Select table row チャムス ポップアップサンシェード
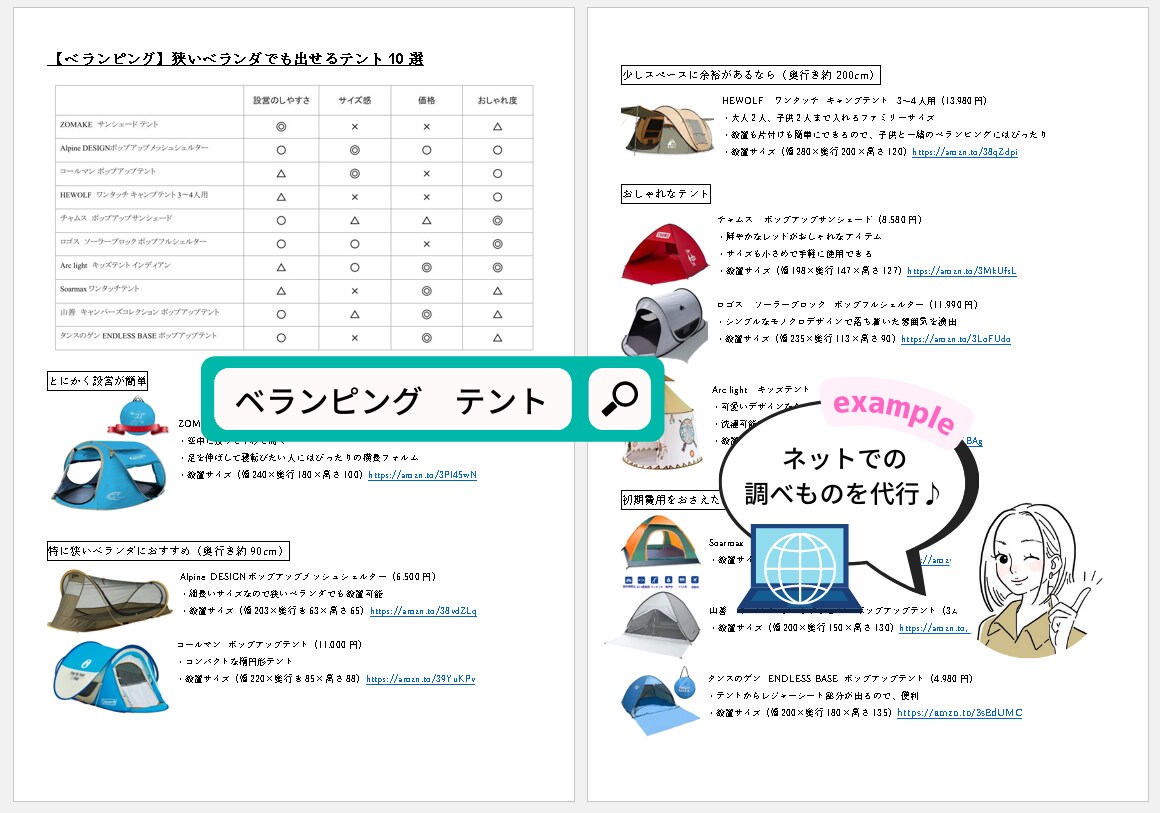Screen dimensions: 1160x813 click(294, 220)
